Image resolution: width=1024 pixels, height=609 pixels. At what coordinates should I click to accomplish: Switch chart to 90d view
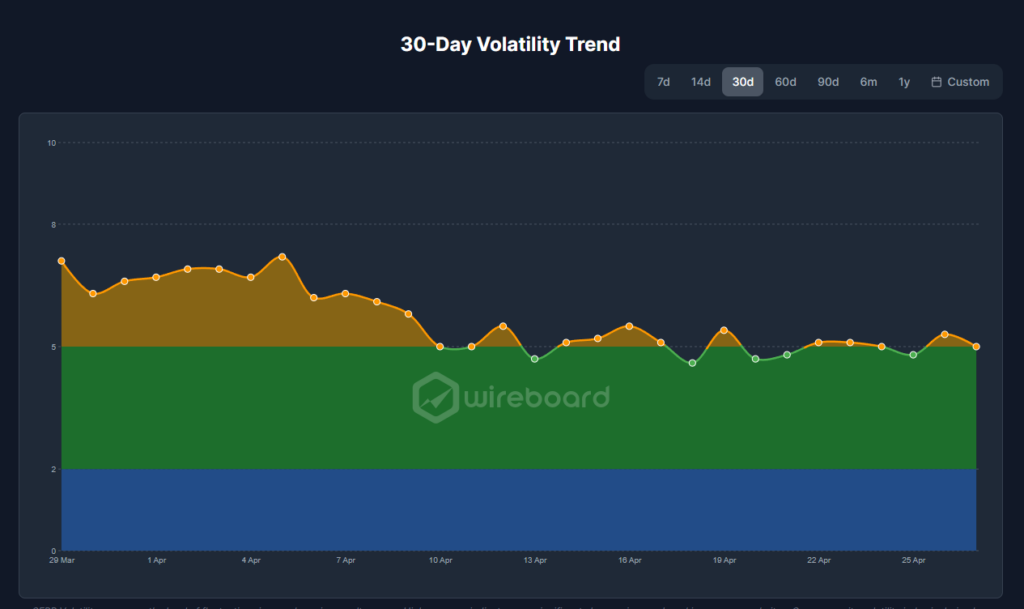click(828, 82)
